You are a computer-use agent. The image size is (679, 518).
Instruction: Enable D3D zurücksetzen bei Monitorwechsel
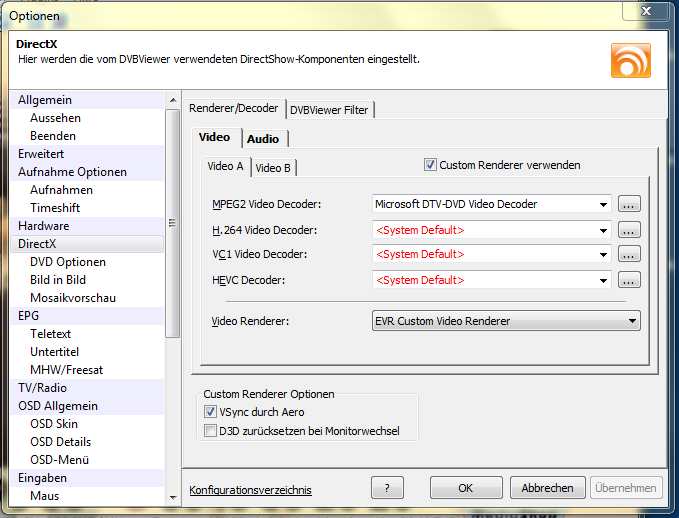[x=210, y=431]
